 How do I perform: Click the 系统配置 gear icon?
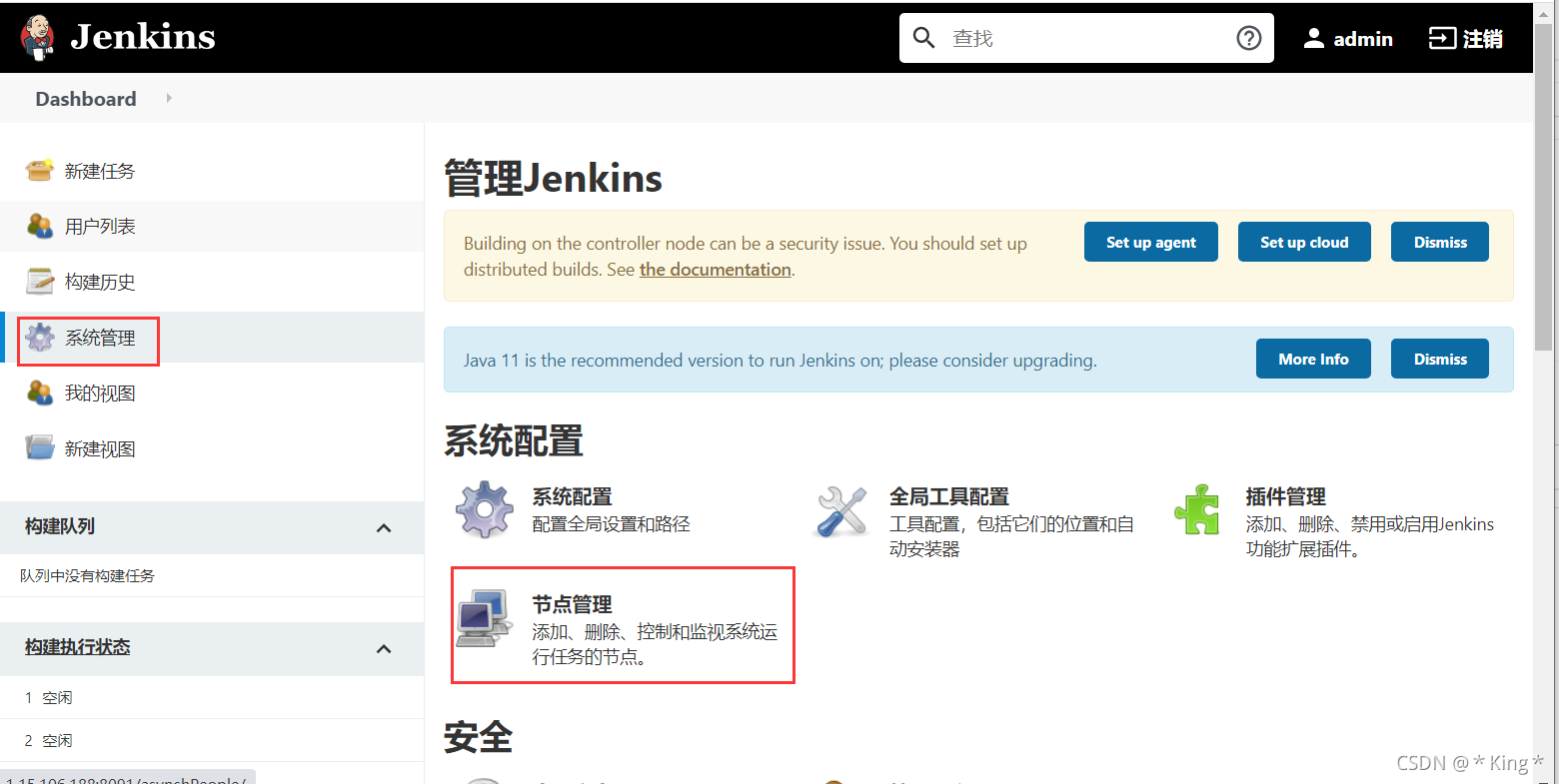pos(485,510)
